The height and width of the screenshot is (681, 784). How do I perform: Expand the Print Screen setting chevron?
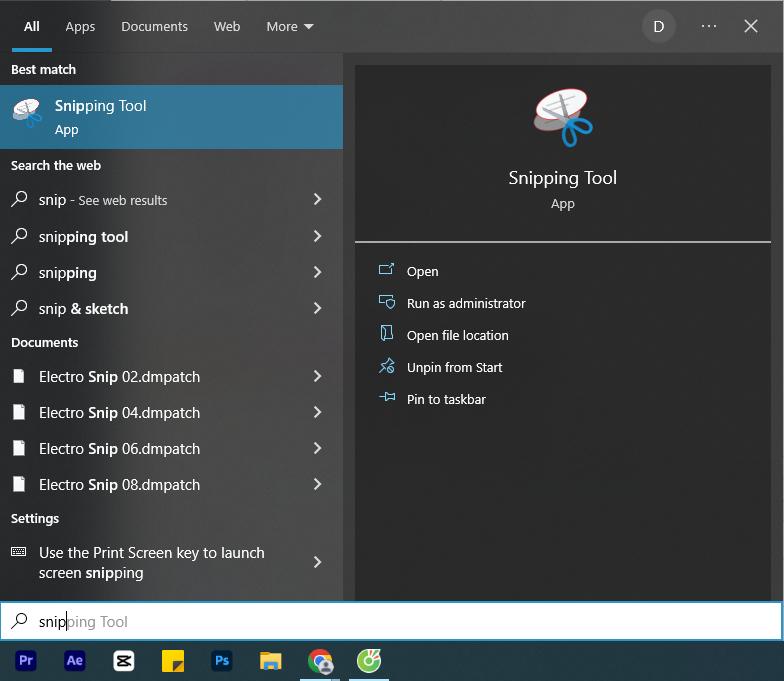click(x=317, y=562)
